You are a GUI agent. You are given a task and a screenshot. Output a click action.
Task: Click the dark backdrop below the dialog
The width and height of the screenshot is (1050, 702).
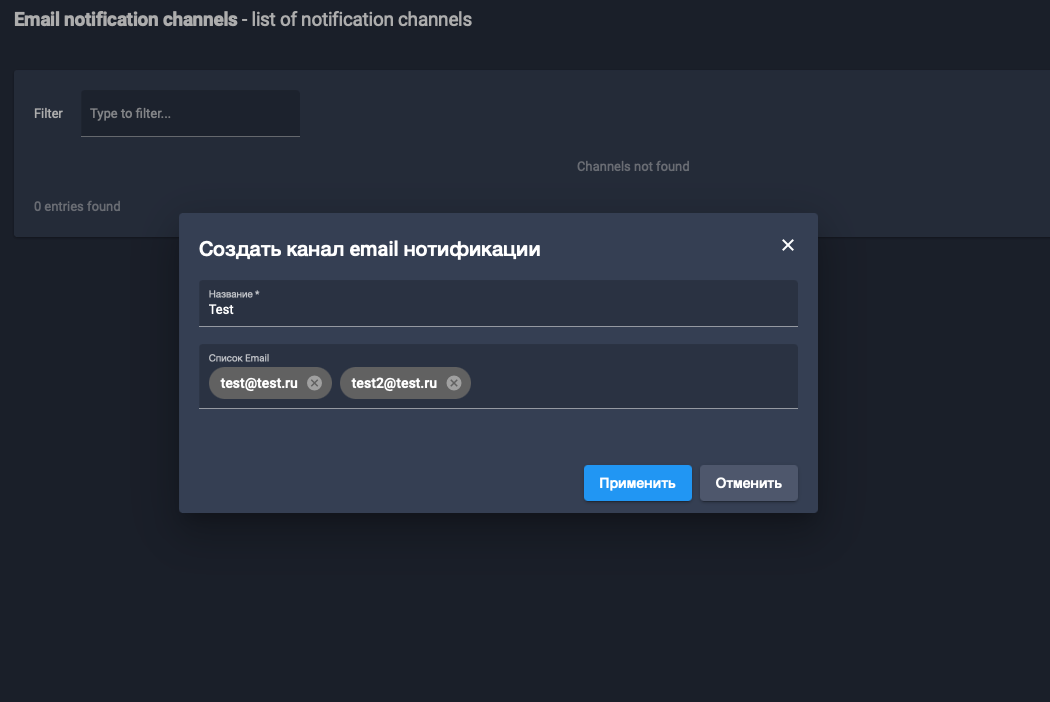[498, 610]
